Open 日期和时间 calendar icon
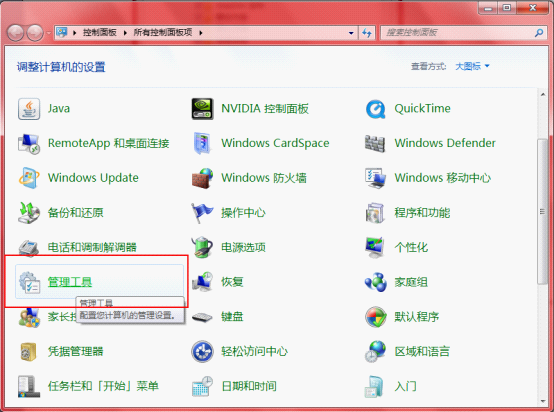554x412 pixels. click(x=202, y=386)
